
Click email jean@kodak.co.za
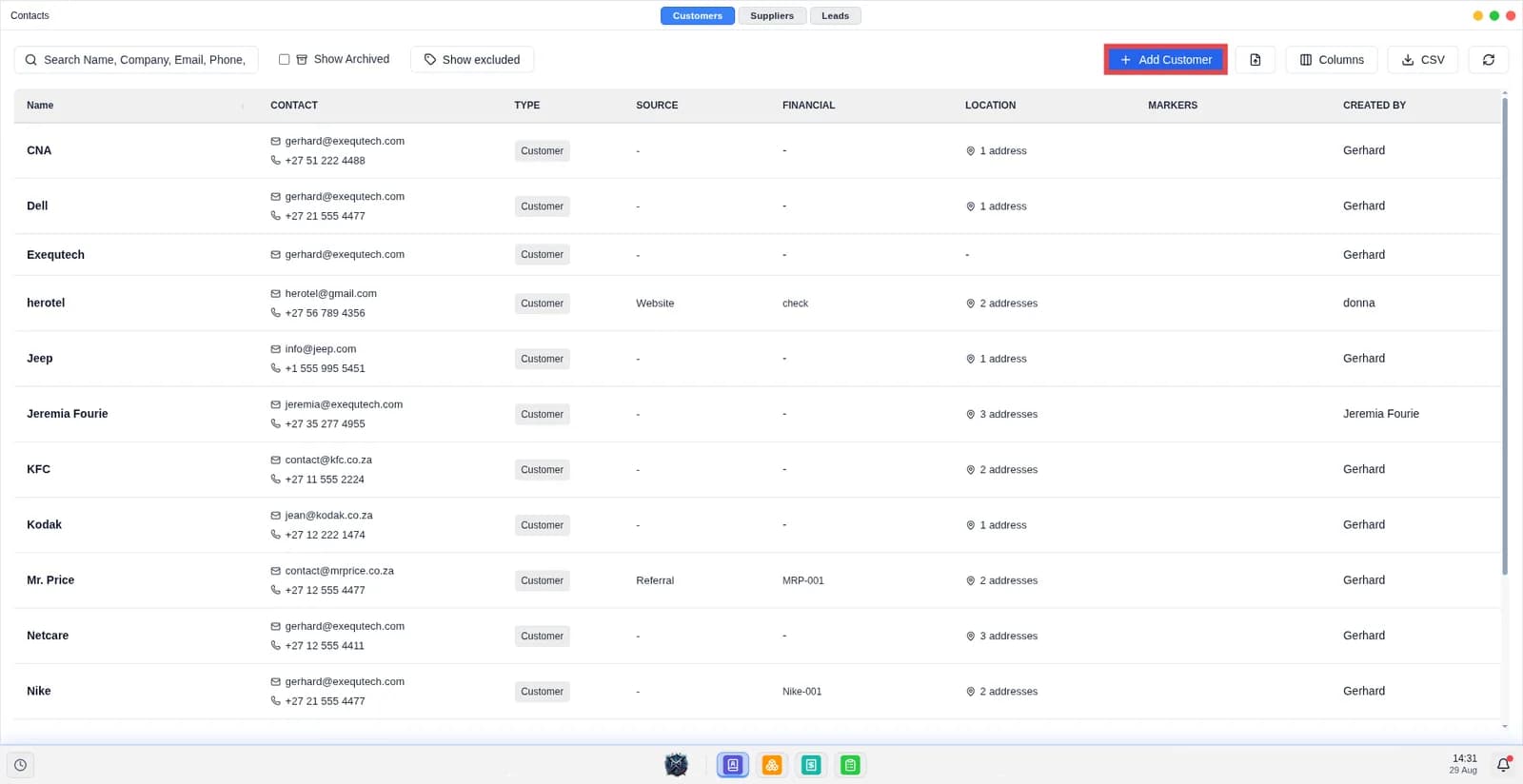[x=328, y=516]
